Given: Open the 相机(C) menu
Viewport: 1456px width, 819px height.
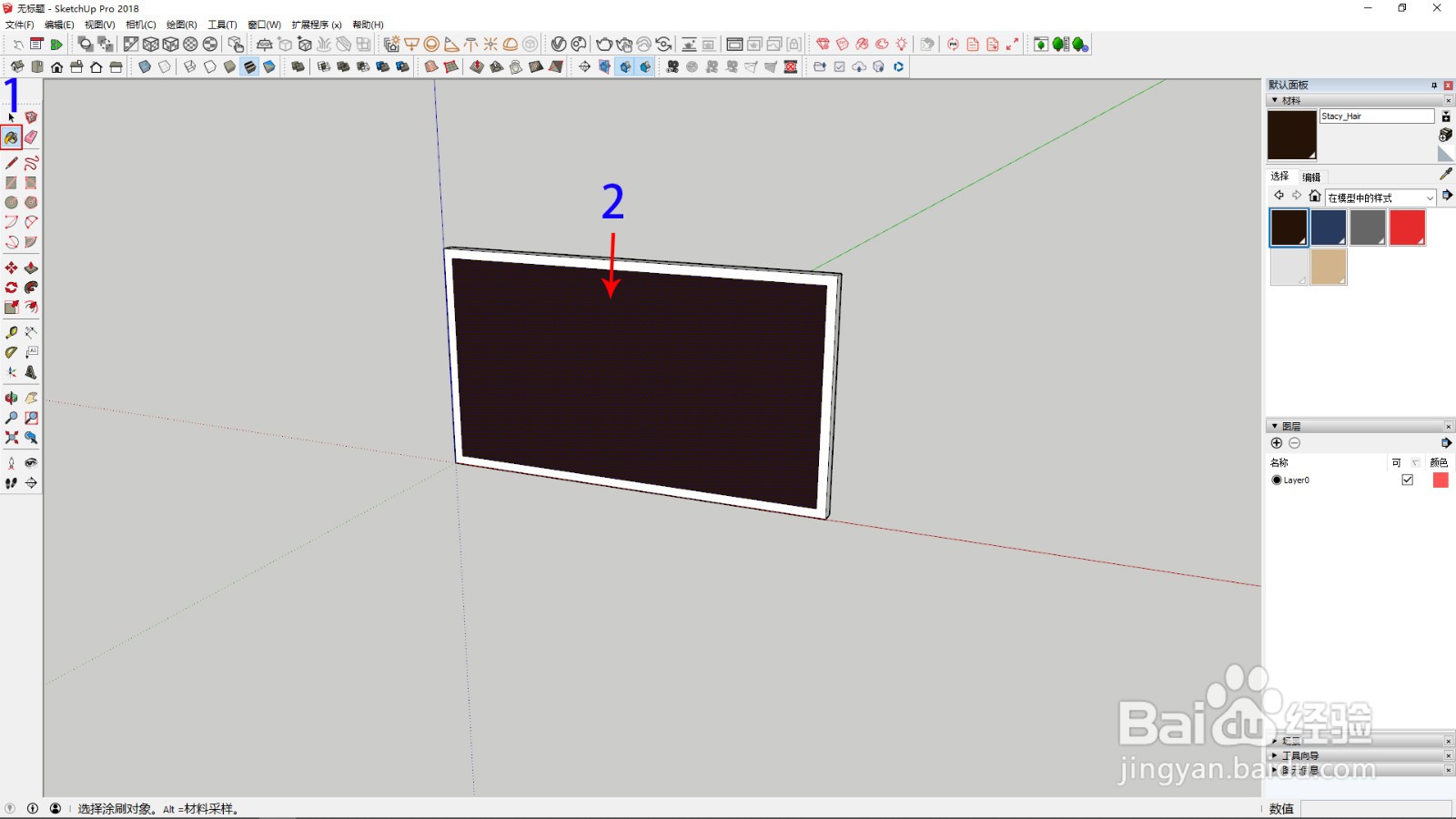Looking at the screenshot, I should pyautogui.click(x=140, y=25).
